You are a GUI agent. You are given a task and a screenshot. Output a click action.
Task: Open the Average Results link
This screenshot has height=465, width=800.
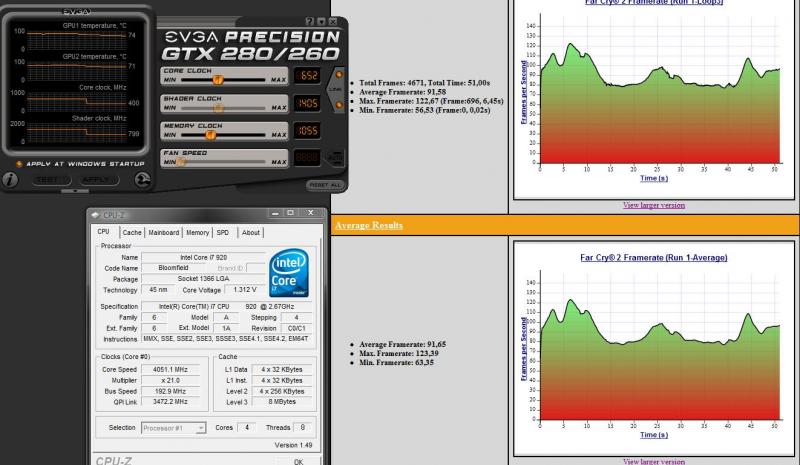pyautogui.click(x=369, y=226)
